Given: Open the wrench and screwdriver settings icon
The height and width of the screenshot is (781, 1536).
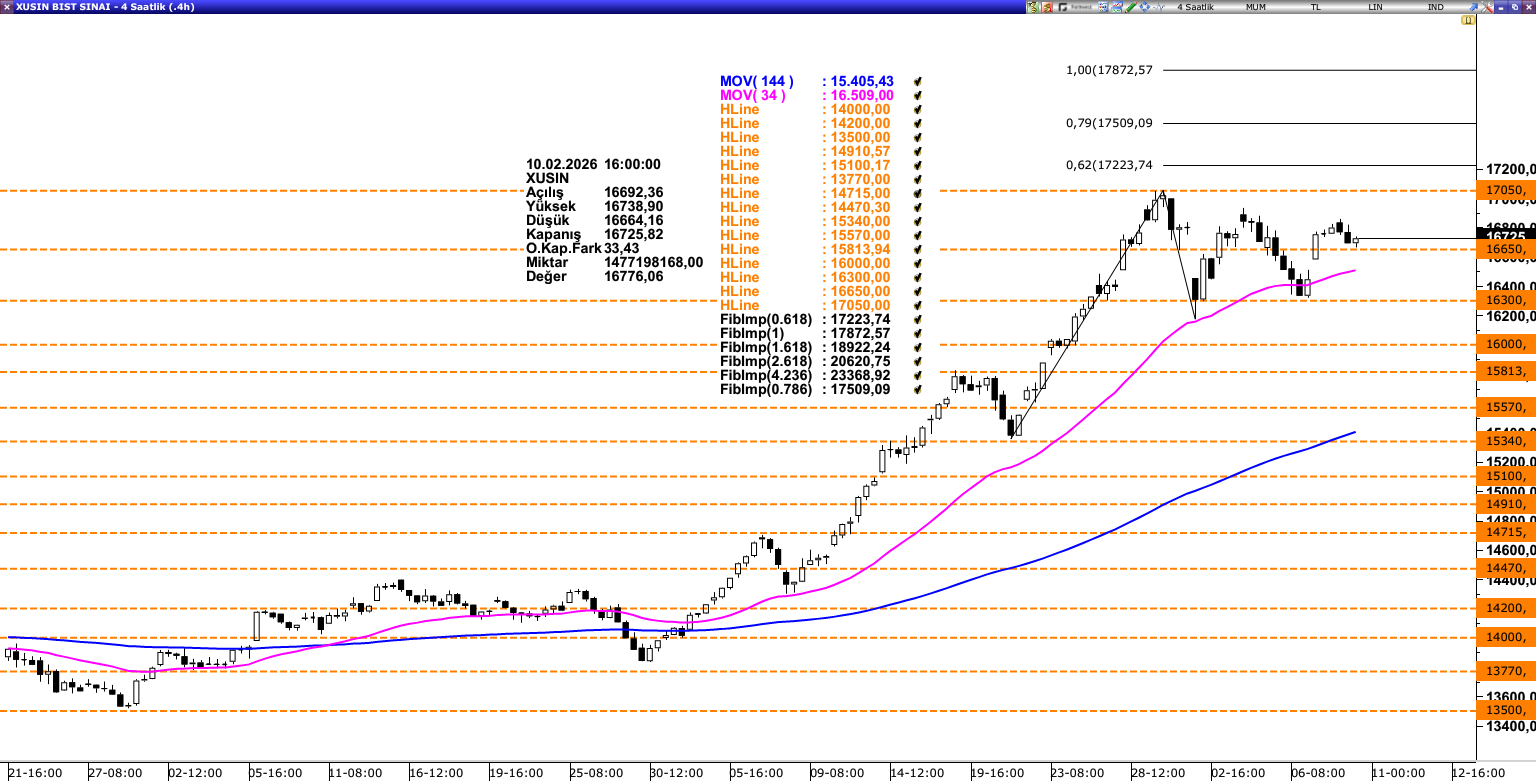Looking at the screenshot, I should (1486, 7).
